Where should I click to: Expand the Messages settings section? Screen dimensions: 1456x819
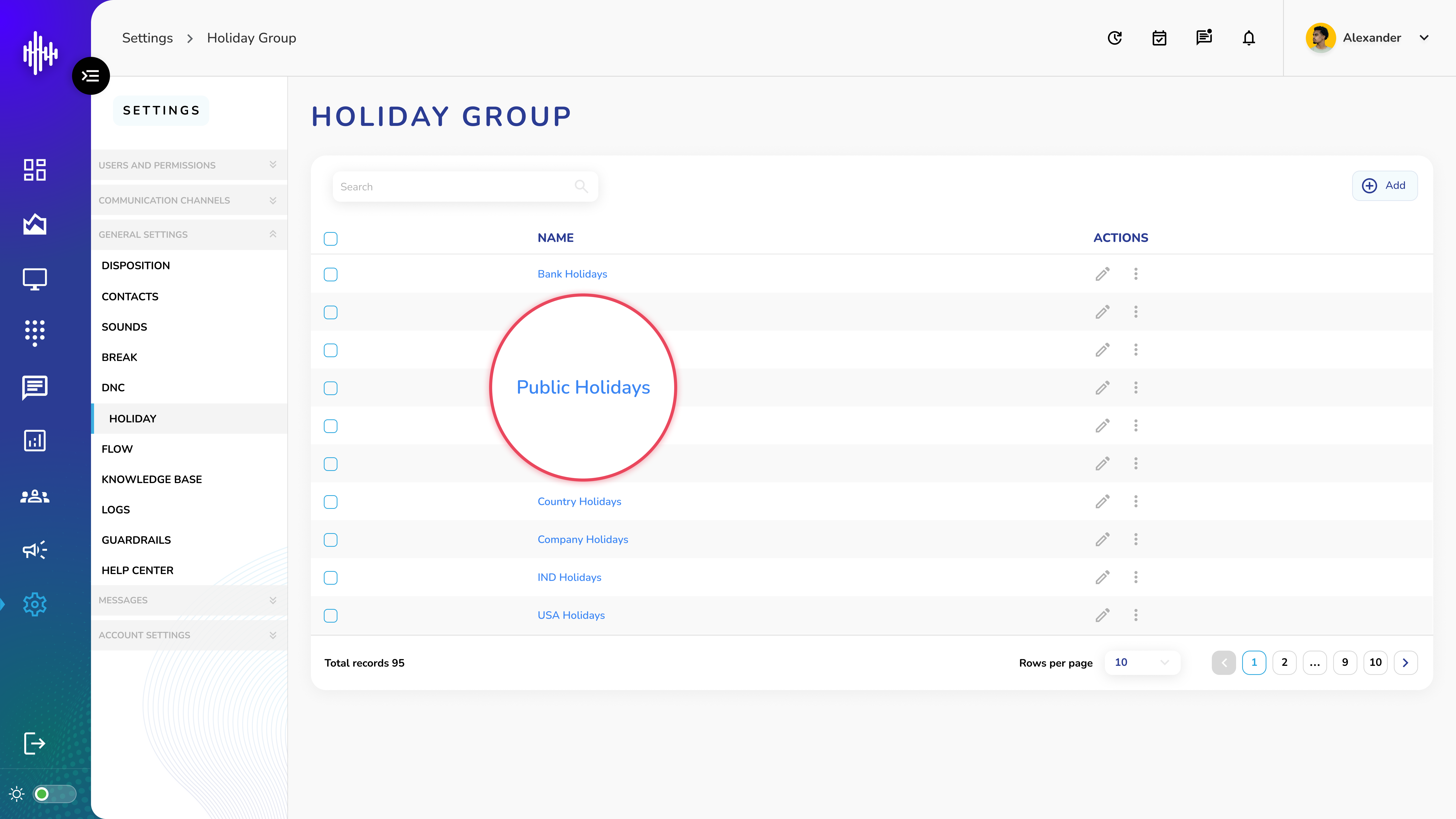[x=189, y=600]
